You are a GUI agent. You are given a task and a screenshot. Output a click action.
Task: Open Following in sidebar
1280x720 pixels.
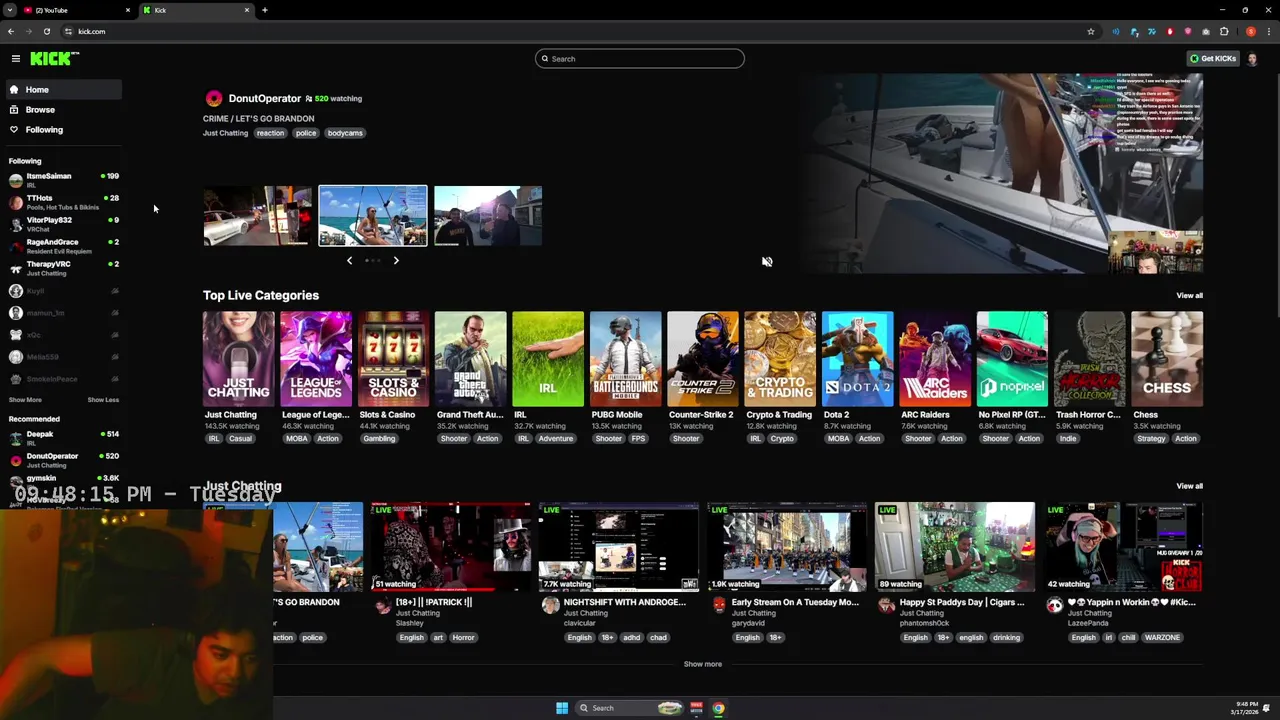(64, 130)
